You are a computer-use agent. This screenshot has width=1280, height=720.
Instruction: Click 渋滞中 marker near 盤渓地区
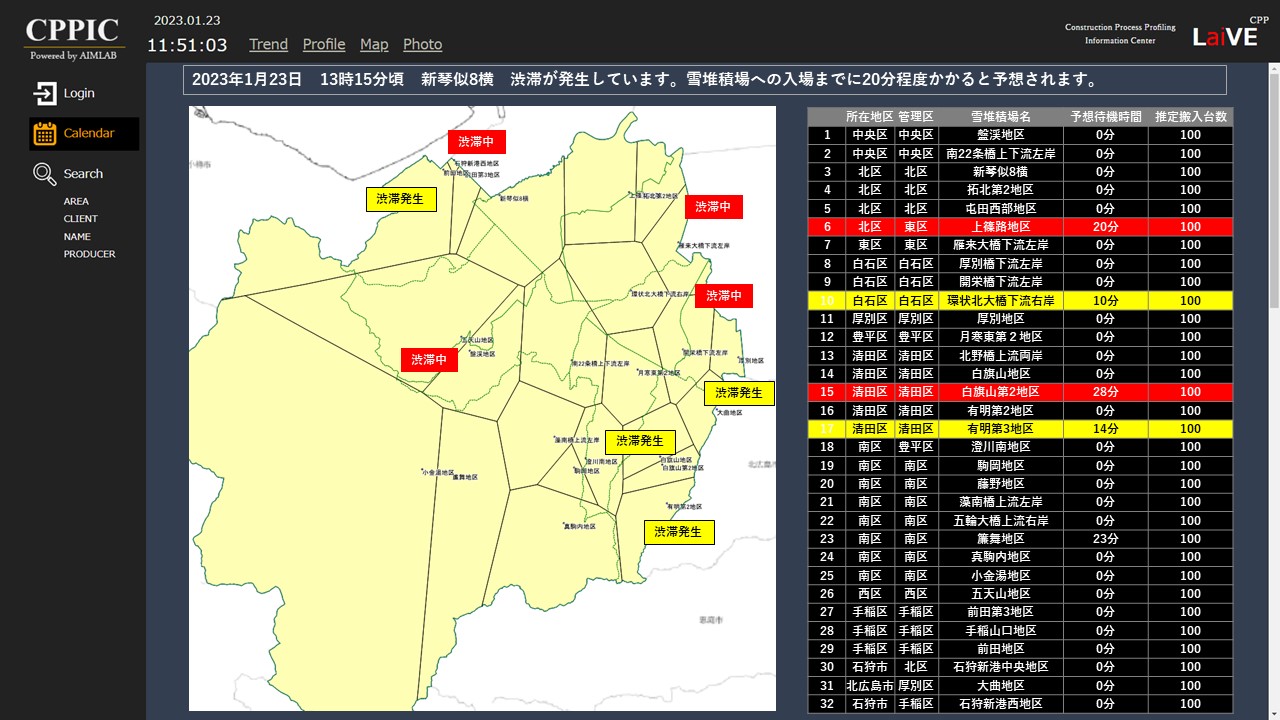429,360
